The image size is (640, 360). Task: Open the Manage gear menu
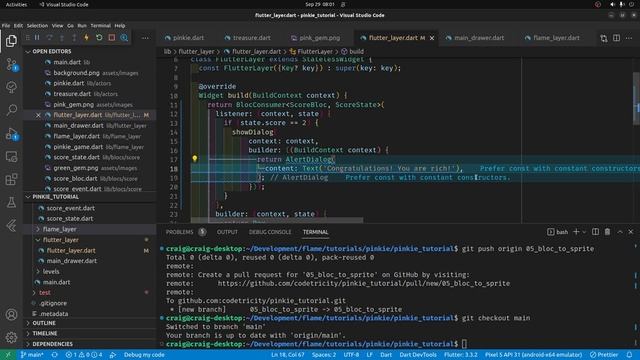11,337
